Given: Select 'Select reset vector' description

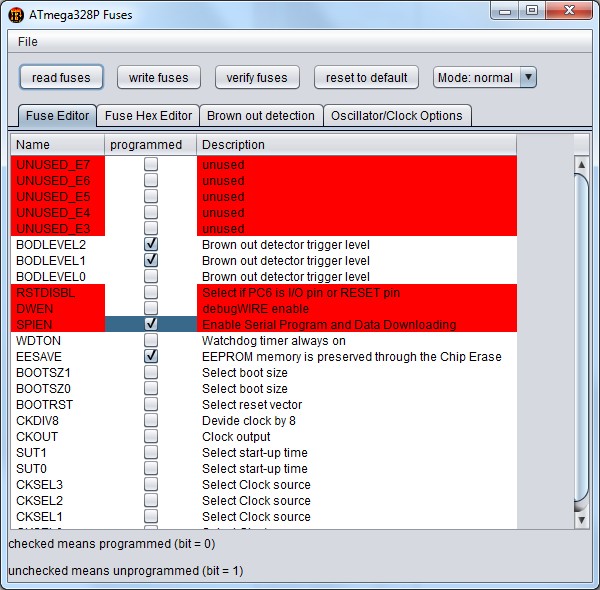Looking at the screenshot, I should click(x=357, y=404).
